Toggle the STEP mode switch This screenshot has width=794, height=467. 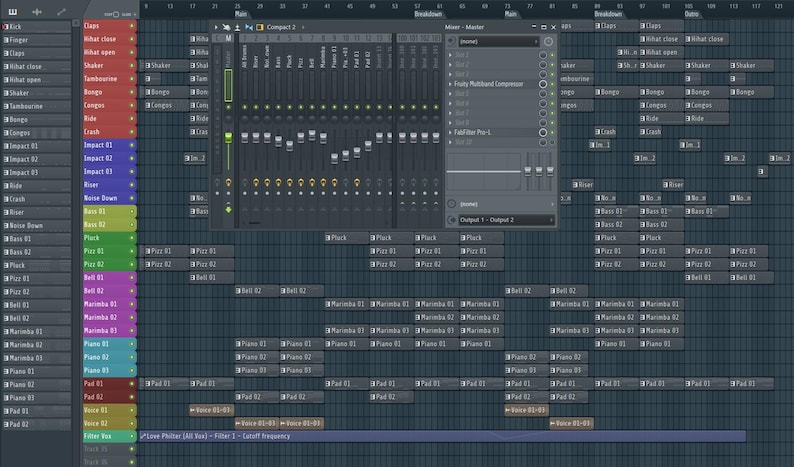click(116, 14)
